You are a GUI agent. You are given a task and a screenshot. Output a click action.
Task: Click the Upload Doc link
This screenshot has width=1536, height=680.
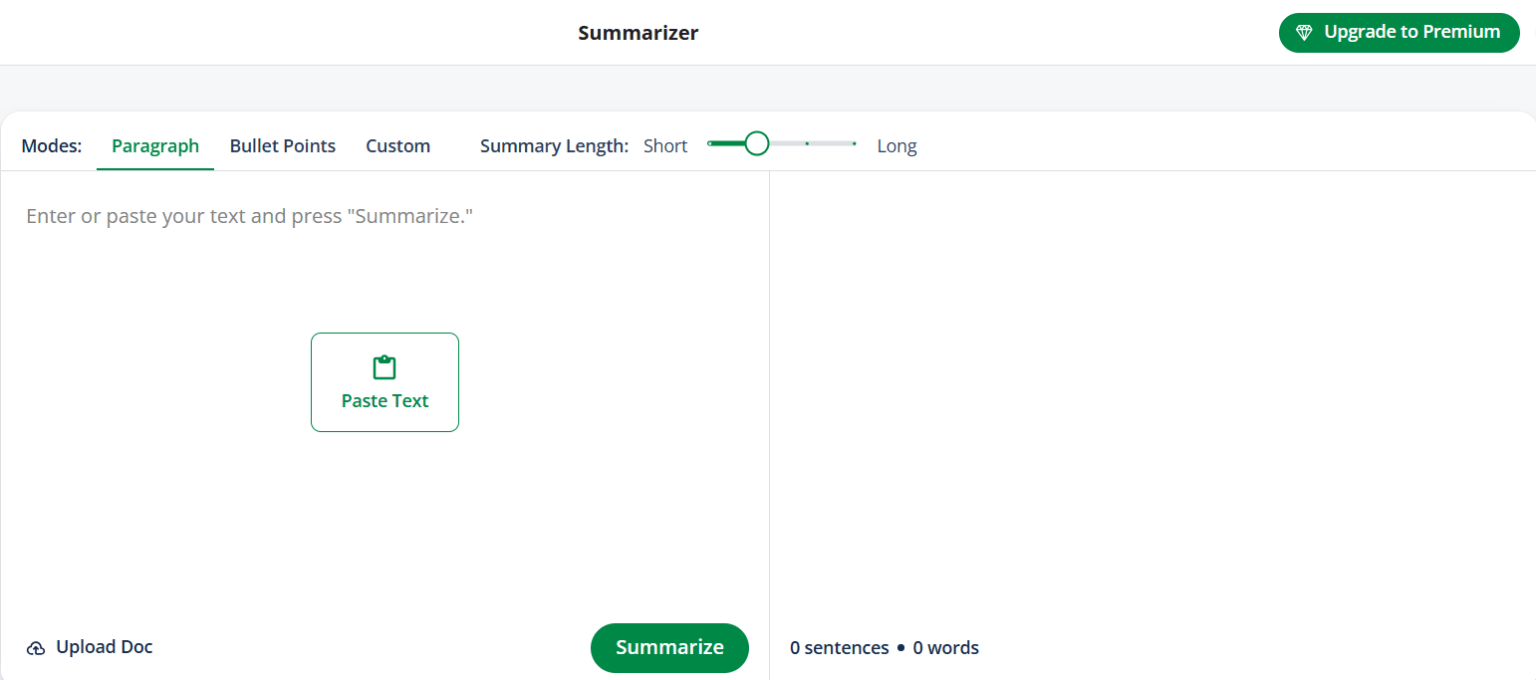click(103, 647)
